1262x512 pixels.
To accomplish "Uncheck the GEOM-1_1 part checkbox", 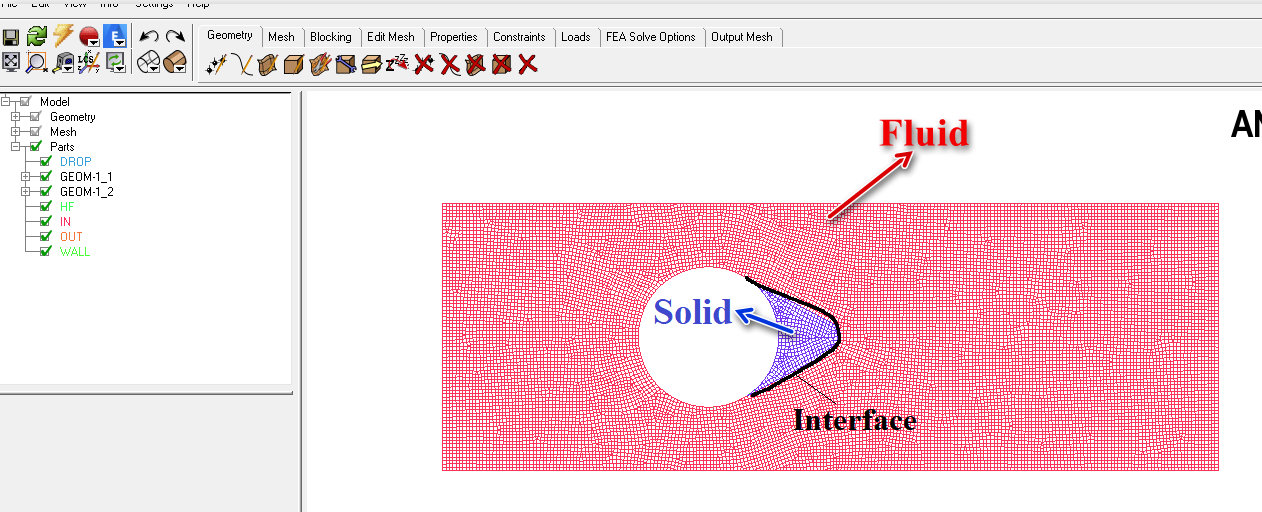I will pyautogui.click(x=45, y=177).
